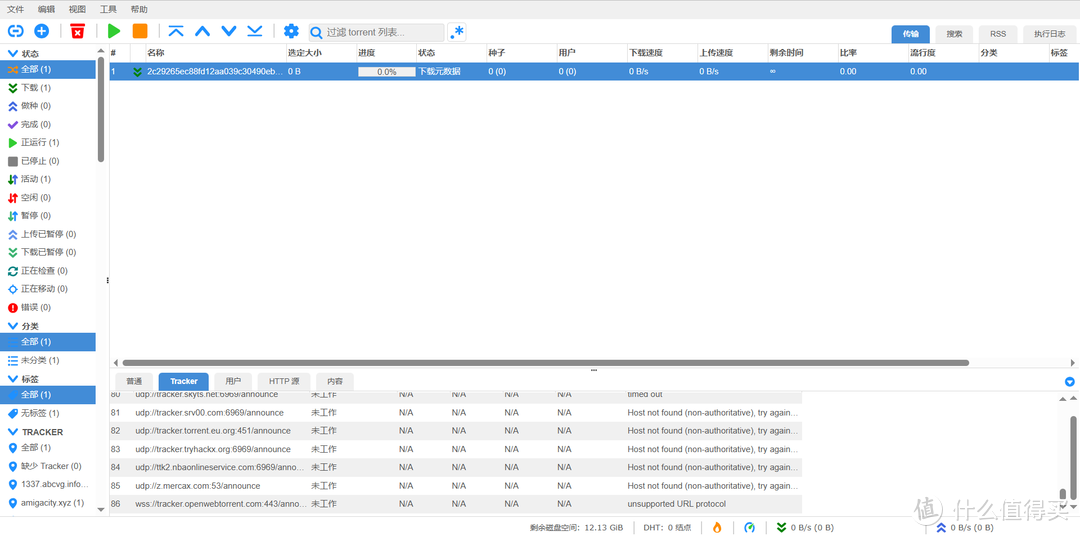Select 无标签 (1) tag filter
The height and width of the screenshot is (536, 1080).
click(48, 413)
